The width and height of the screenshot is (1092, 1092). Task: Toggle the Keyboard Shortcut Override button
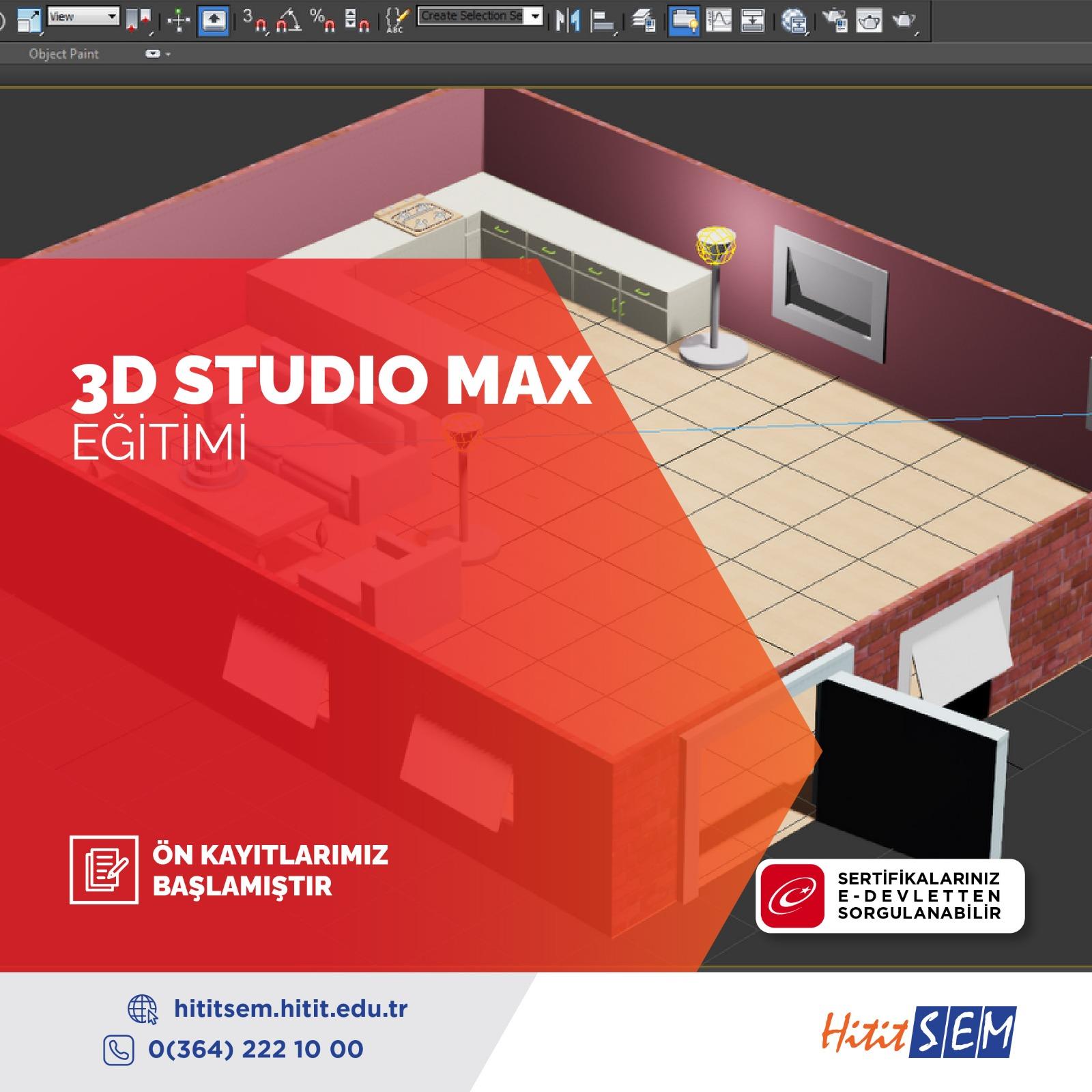pos(213,21)
